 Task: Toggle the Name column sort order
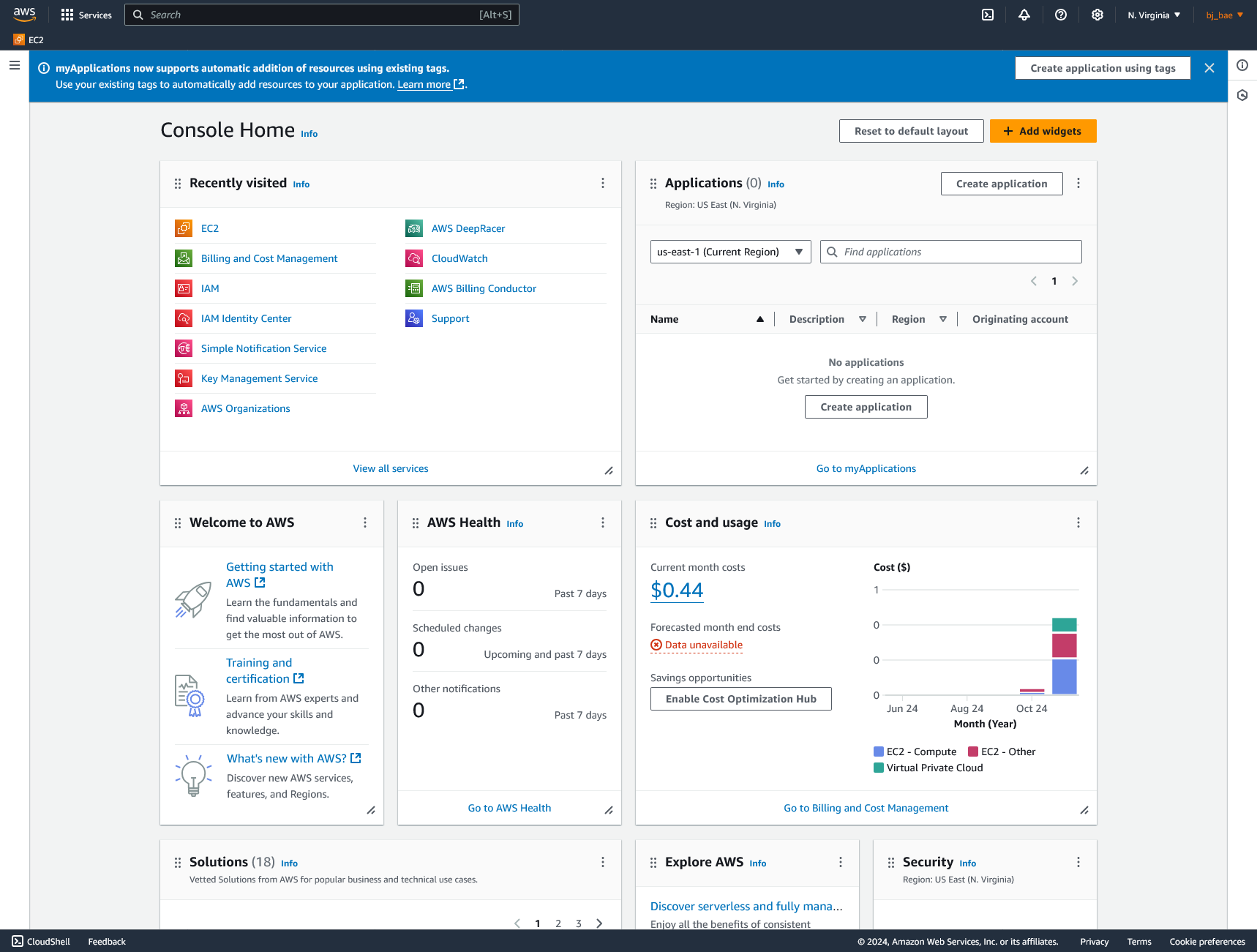760,319
